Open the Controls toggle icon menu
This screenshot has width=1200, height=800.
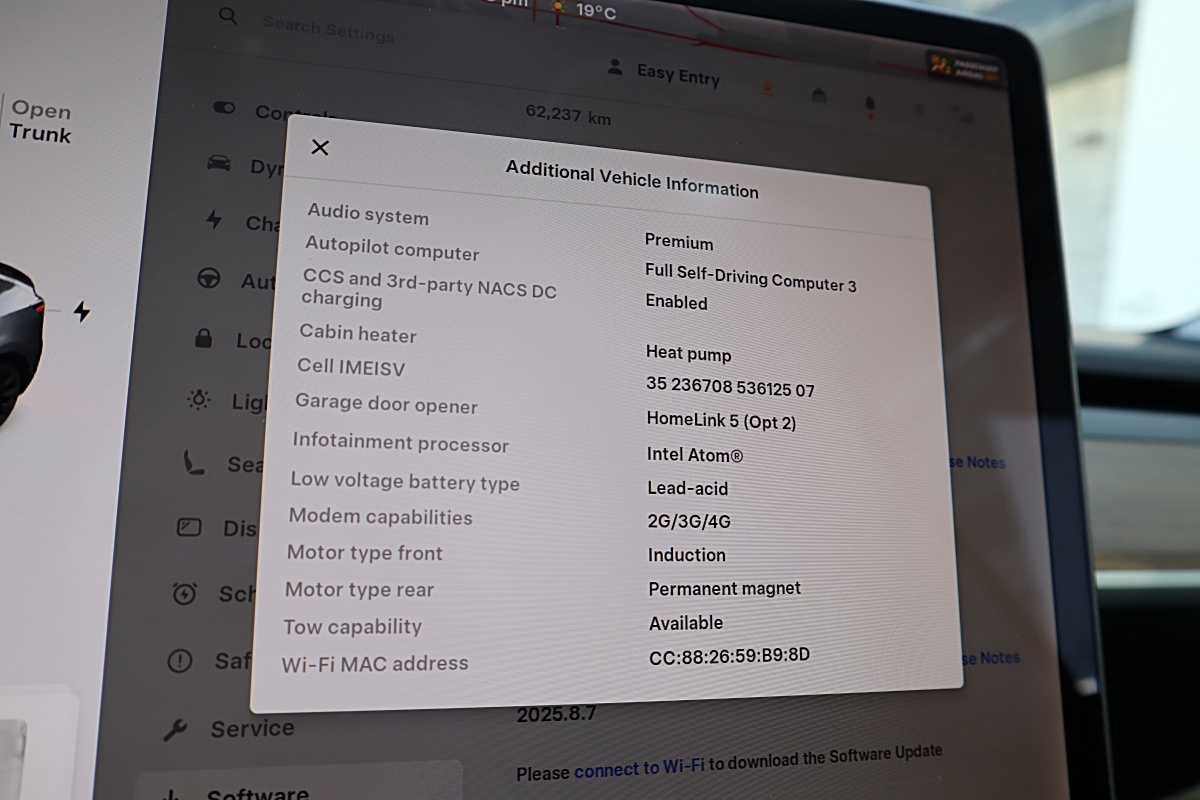[x=224, y=107]
